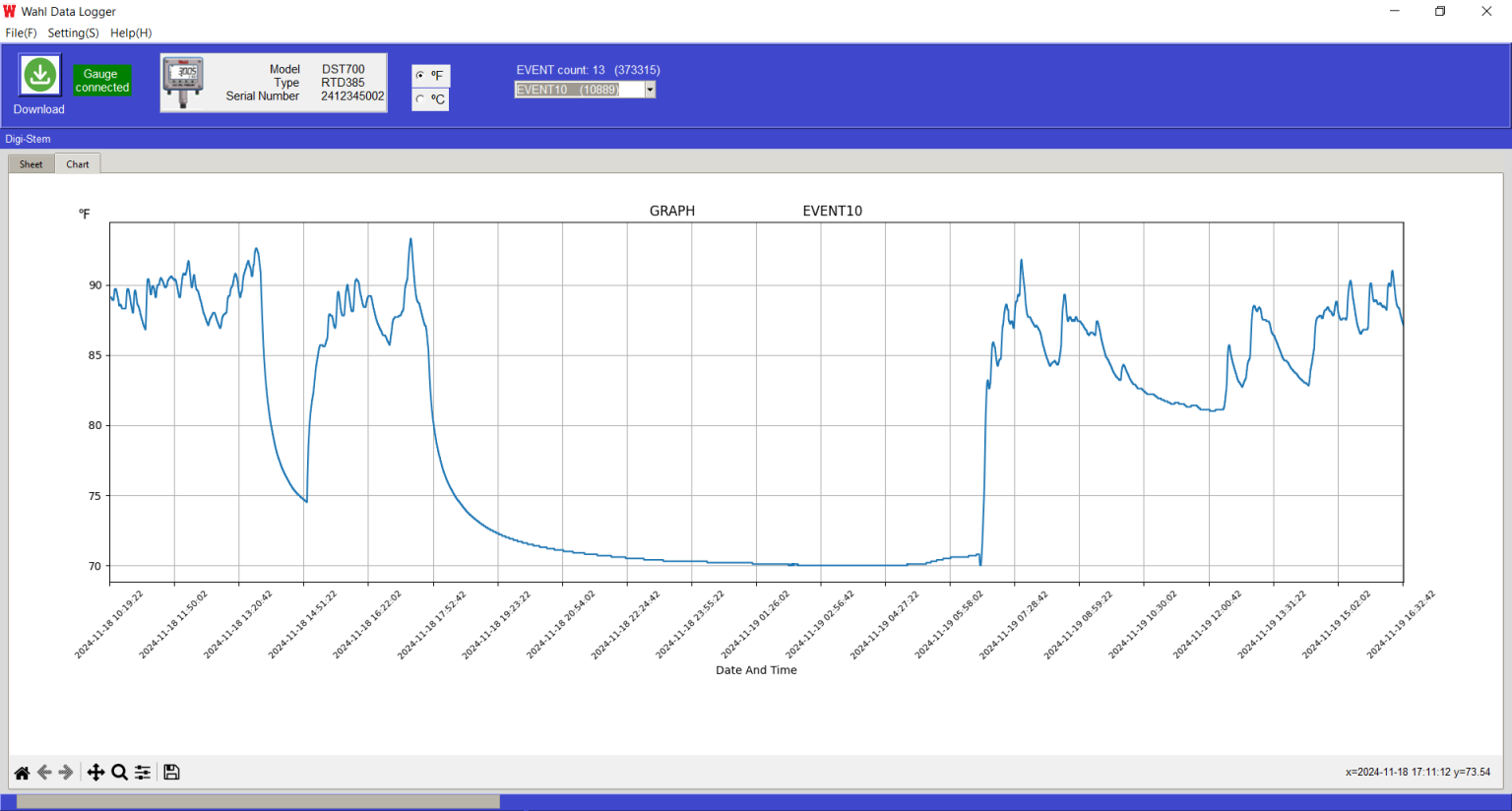
Task: Save the chart using the floppy disk icon
Action: click(170, 773)
